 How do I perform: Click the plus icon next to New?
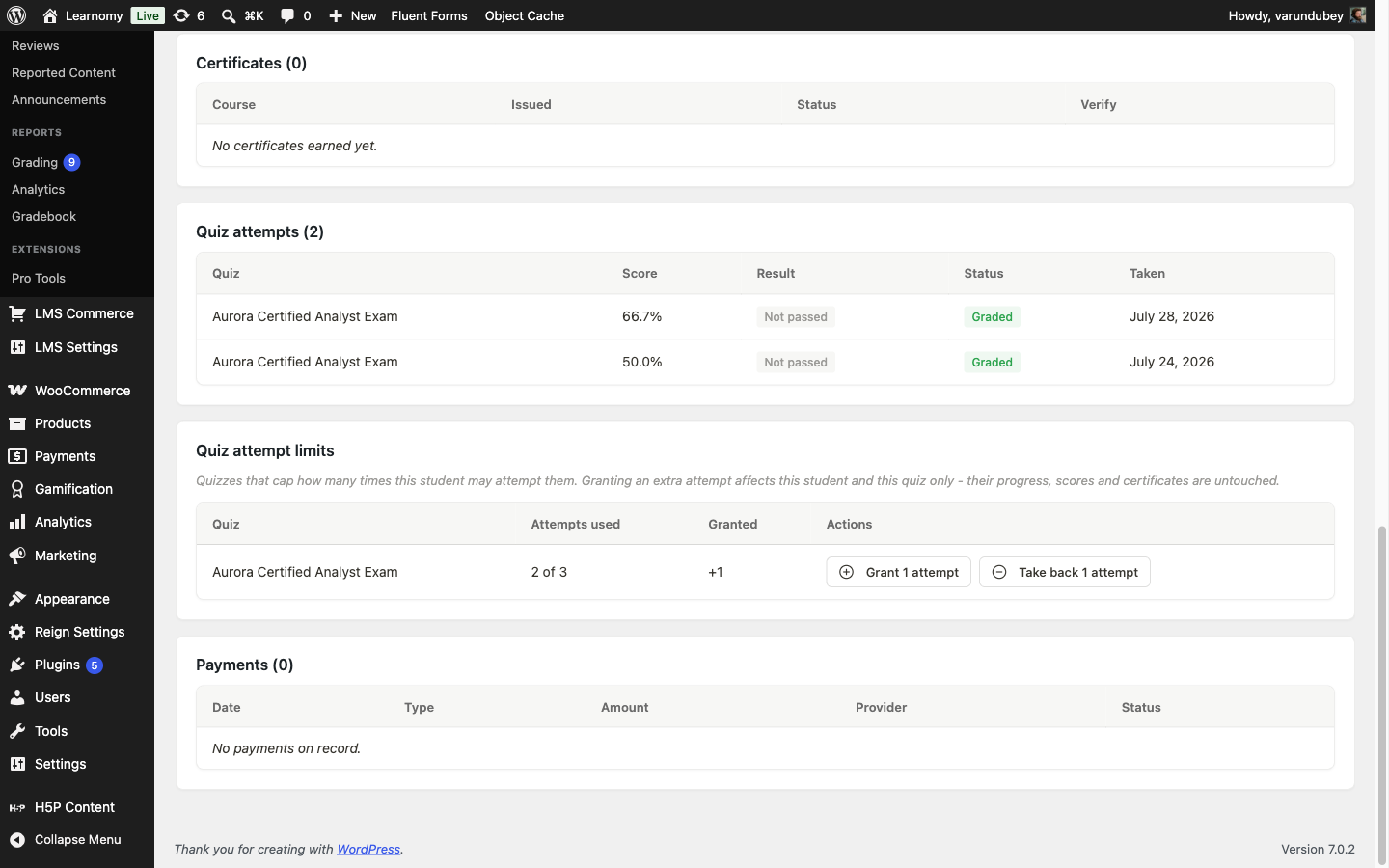click(x=336, y=15)
